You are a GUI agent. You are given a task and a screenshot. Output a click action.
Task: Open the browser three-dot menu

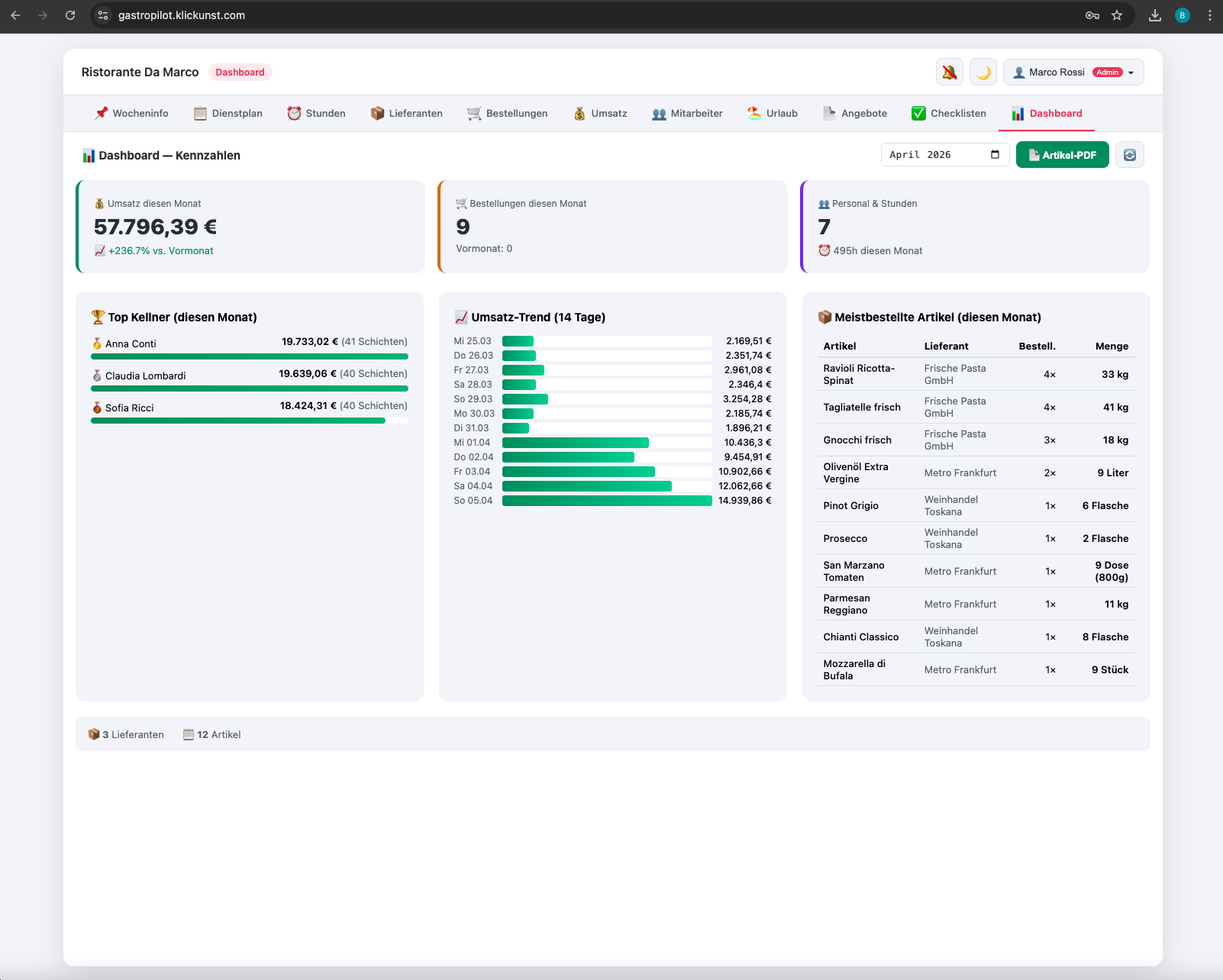coord(1210,15)
